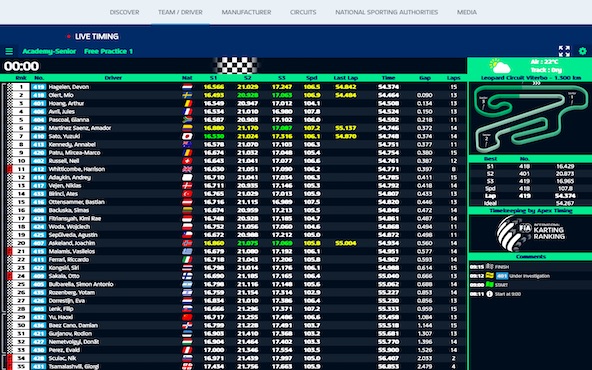Click the checkered flag banner icon
This screenshot has width=592, height=370.
pos(236,65)
